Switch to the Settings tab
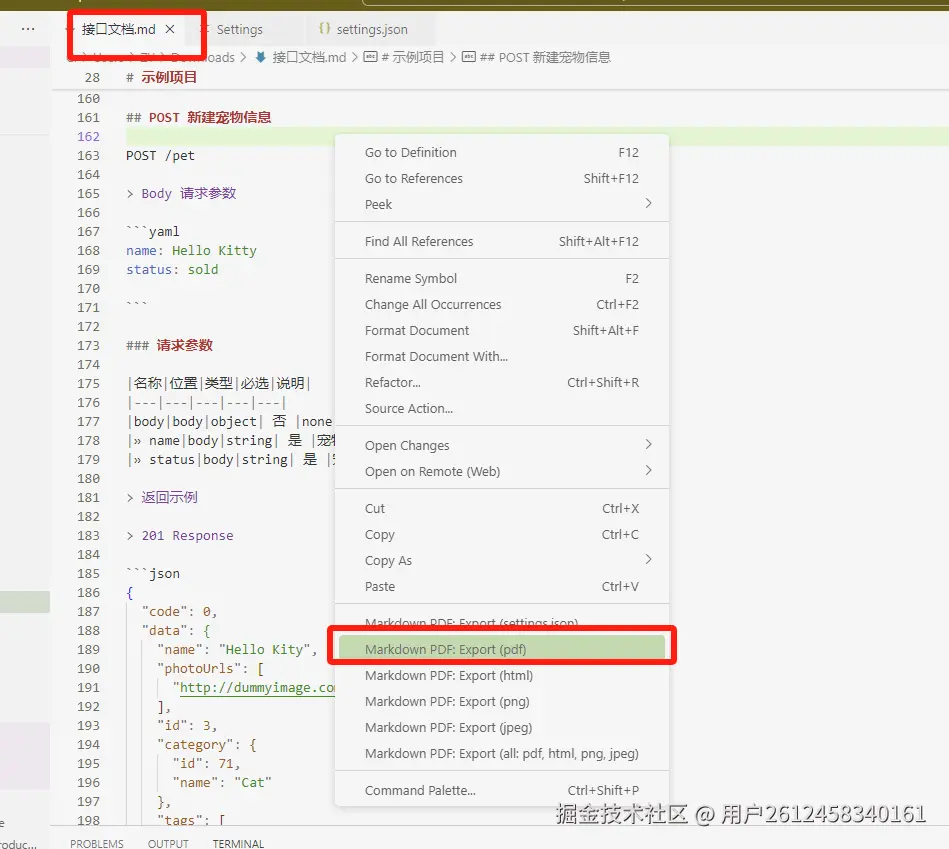Screen dimensions: 949x849 click(x=240, y=29)
